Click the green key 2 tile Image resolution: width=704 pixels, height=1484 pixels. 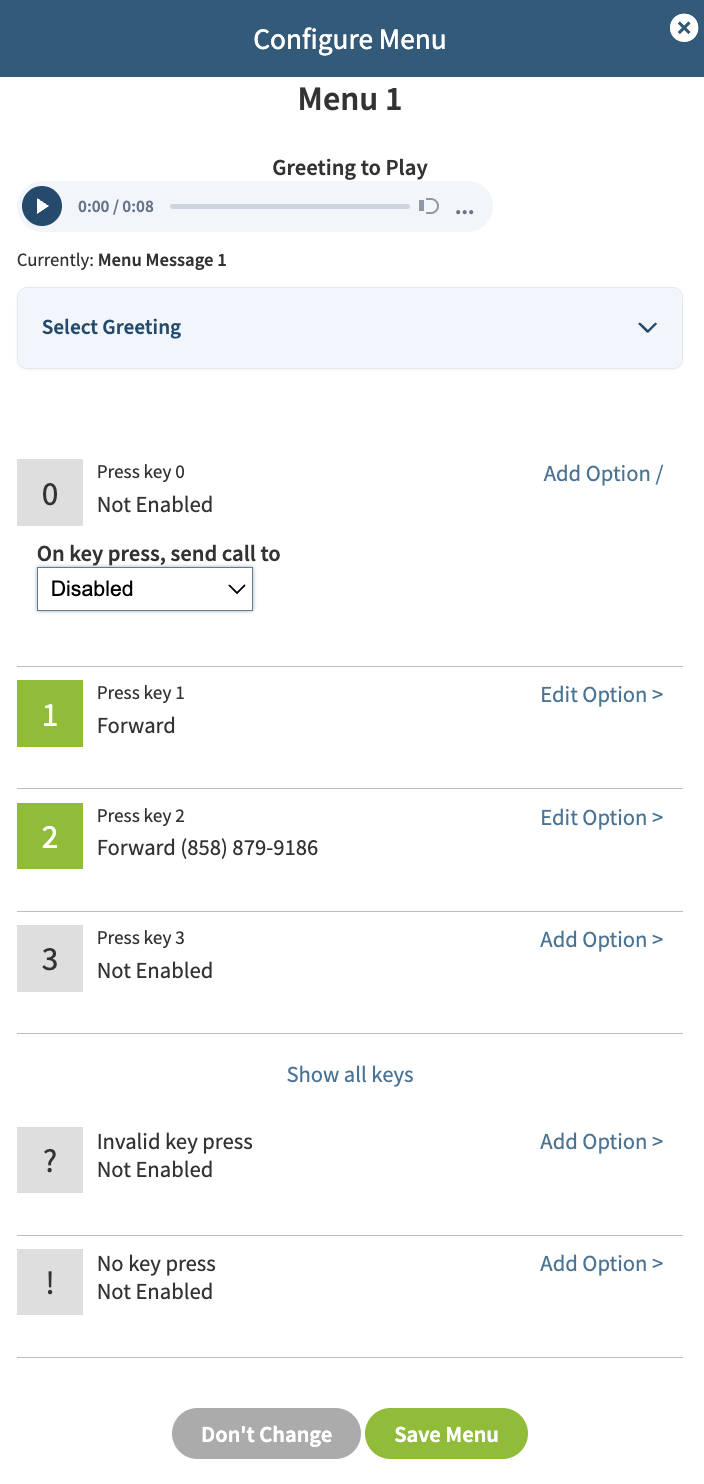click(50, 836)
